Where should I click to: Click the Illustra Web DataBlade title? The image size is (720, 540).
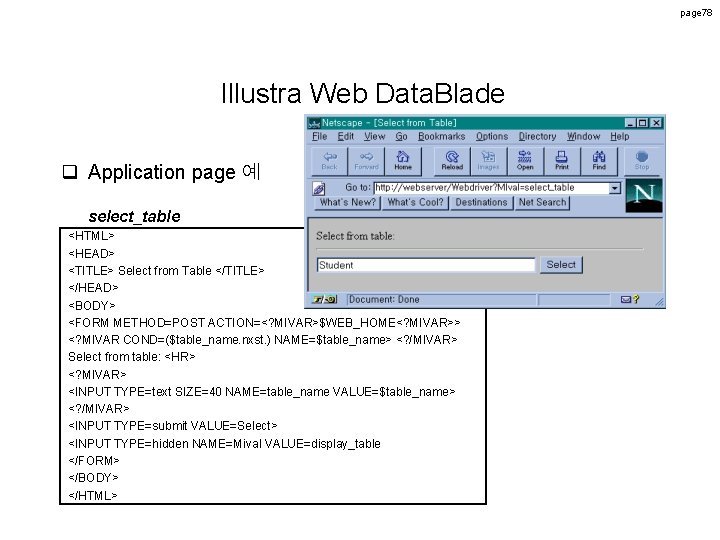click(363, 93)
